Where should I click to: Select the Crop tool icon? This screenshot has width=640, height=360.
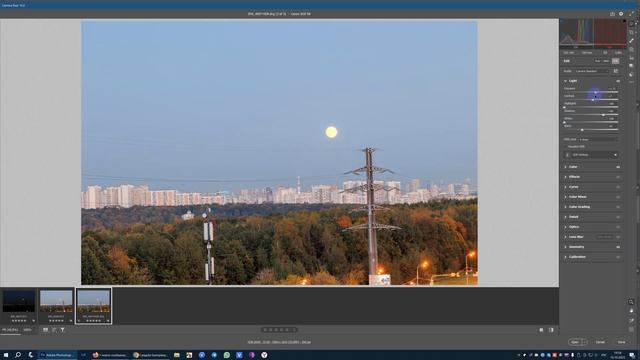pyautogui.click(x=631, y=32)
